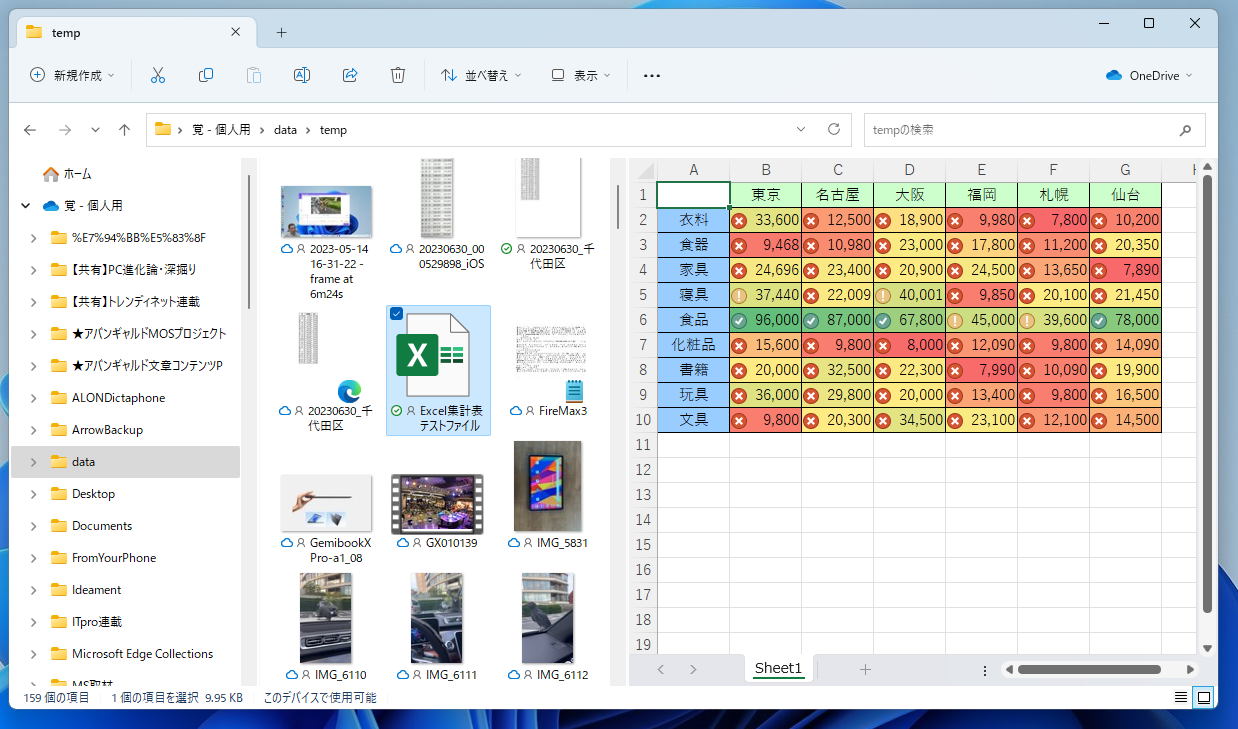Click the Copy icon in toolbar
Image resolution: width=1238 pixels, height=729 pixels.
pyautogui.click(x=206, y=75)
